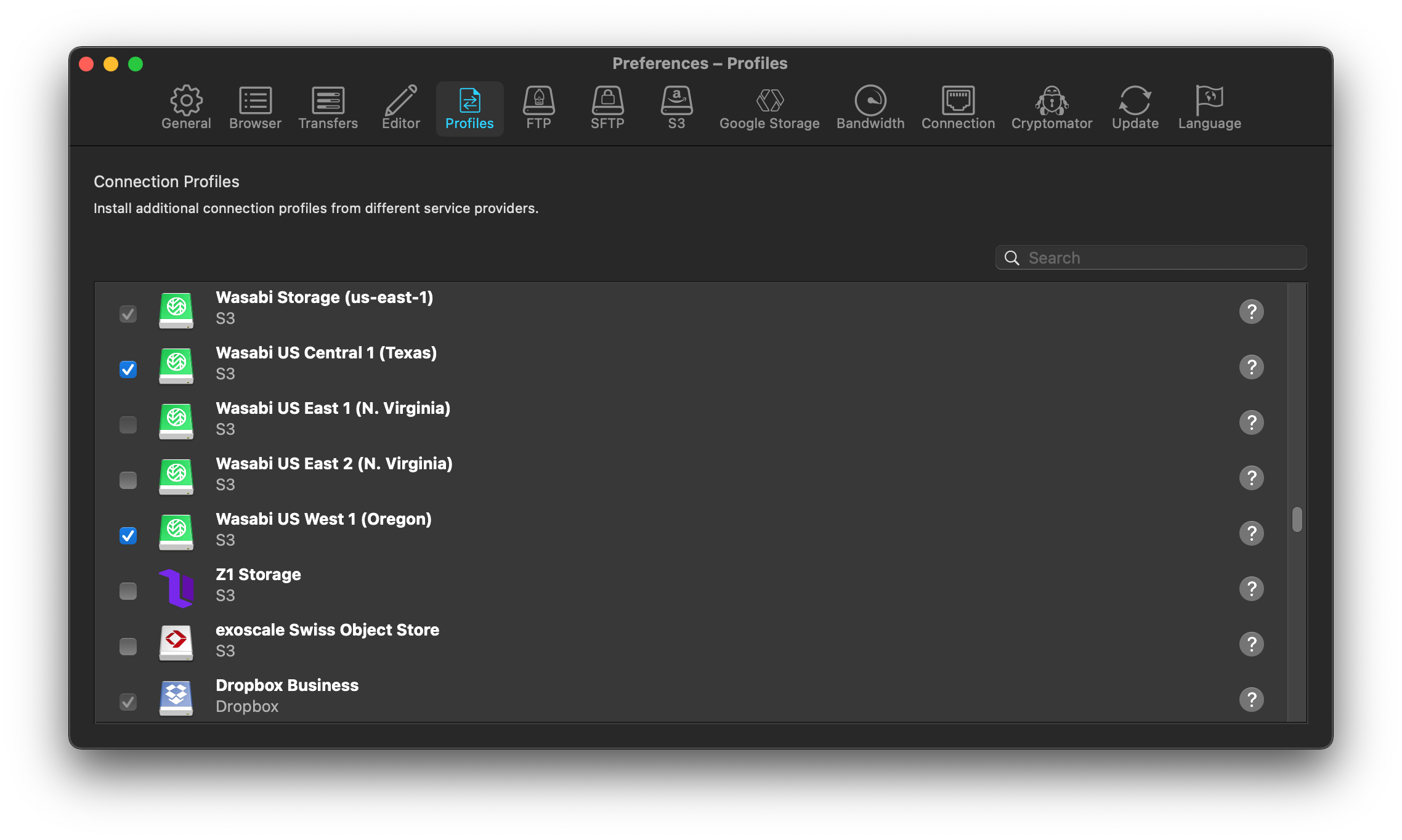Viewport: 1402px width, 840px height.
Task: Click the profile list scrollbar thumb
Action: coord(1297,519)
